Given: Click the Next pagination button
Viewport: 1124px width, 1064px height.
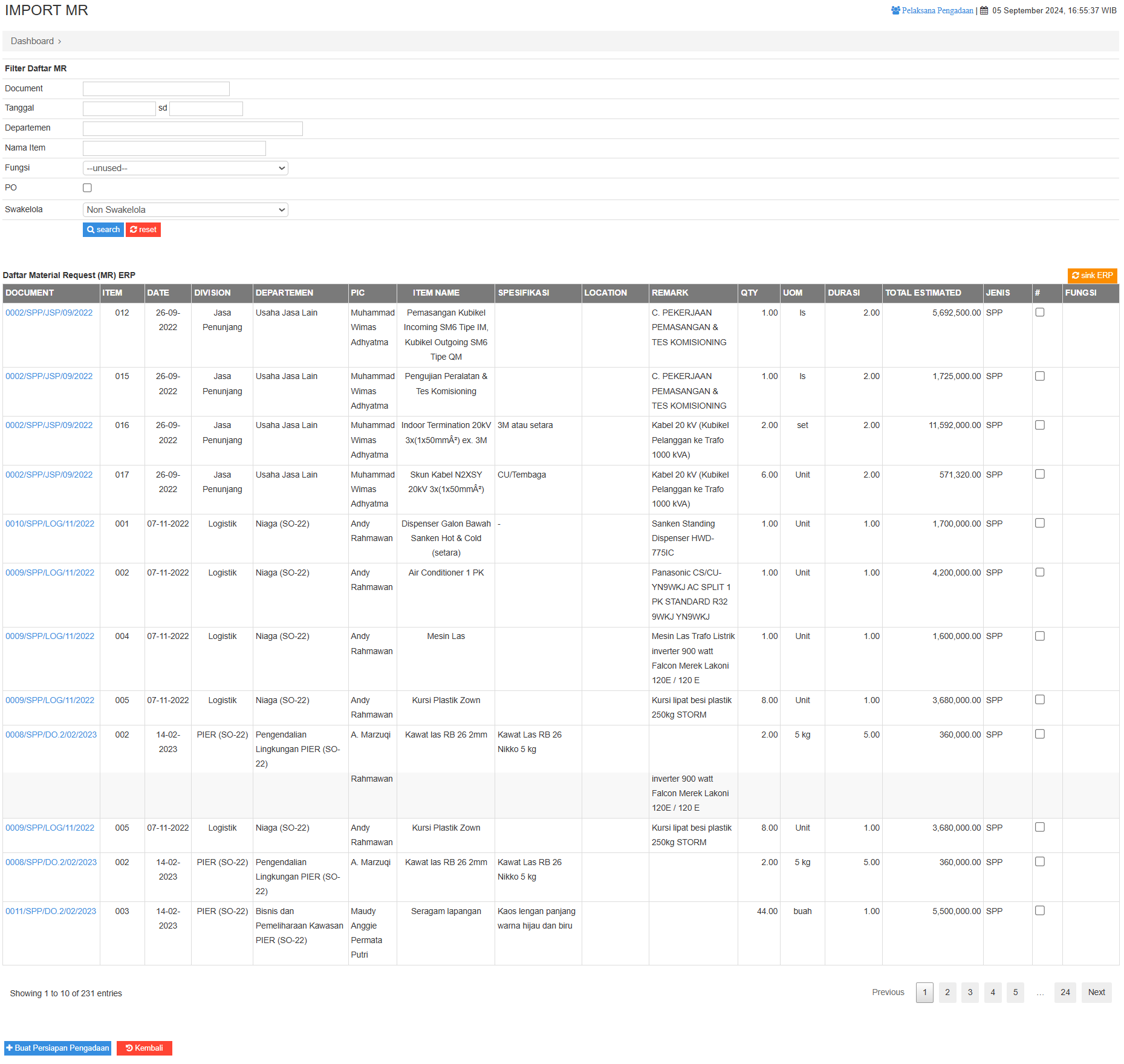Looking at the screenshot, I should point(1096,992).
